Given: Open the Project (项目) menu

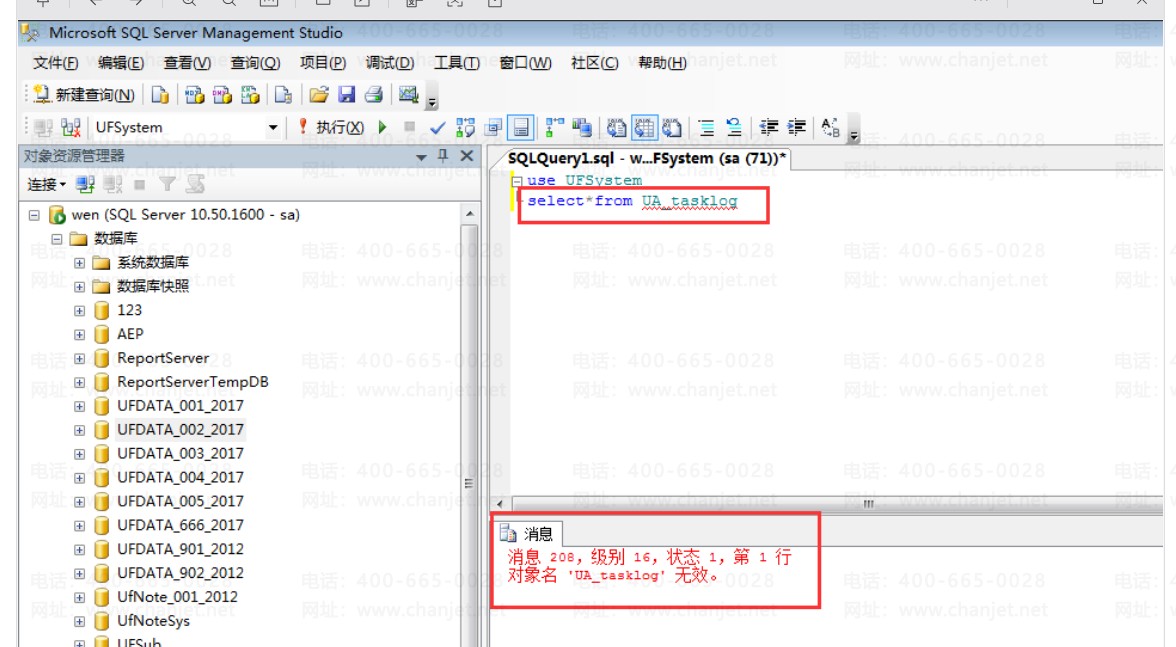Looking at the screenshot, I should [x=322, y=63].
